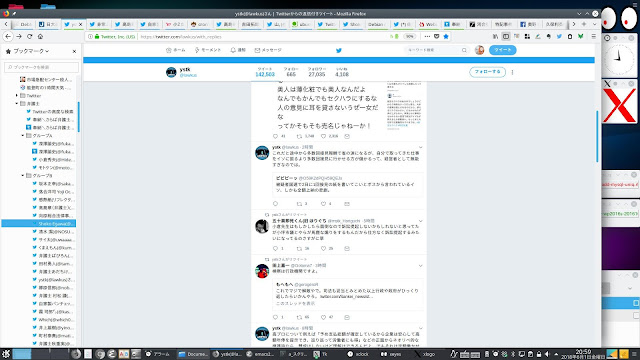Screen dimensions: 640x360
Task: Open Twitter messages
Action: 268,50
